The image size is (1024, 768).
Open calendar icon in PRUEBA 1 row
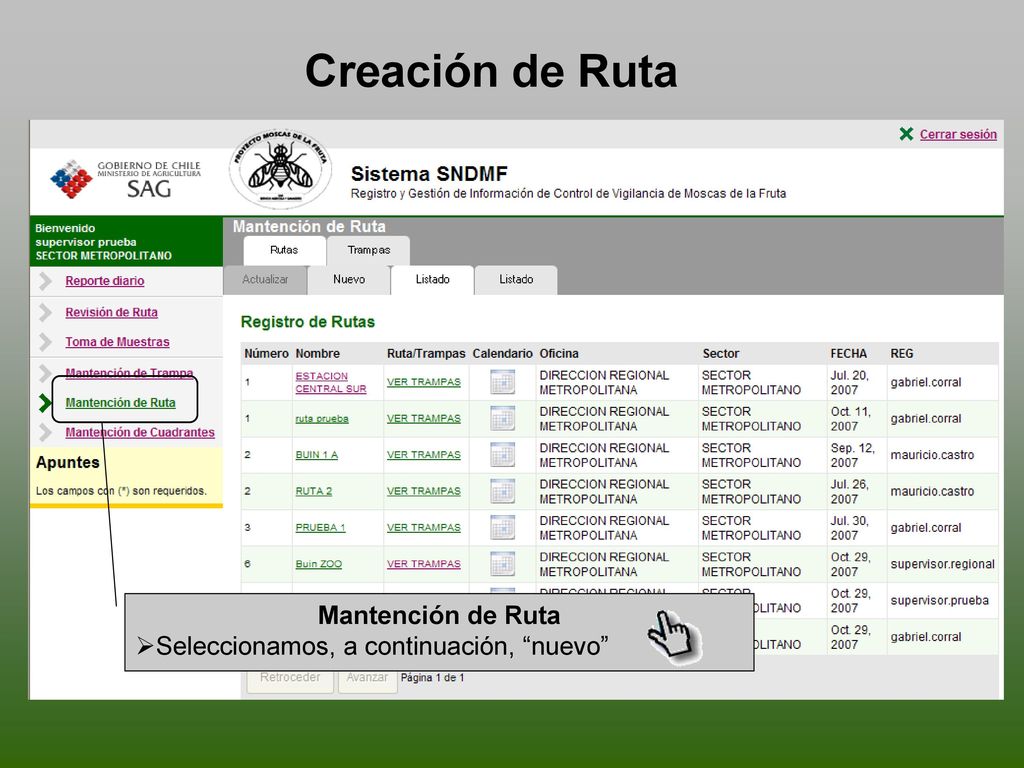(x=502, y=528)
